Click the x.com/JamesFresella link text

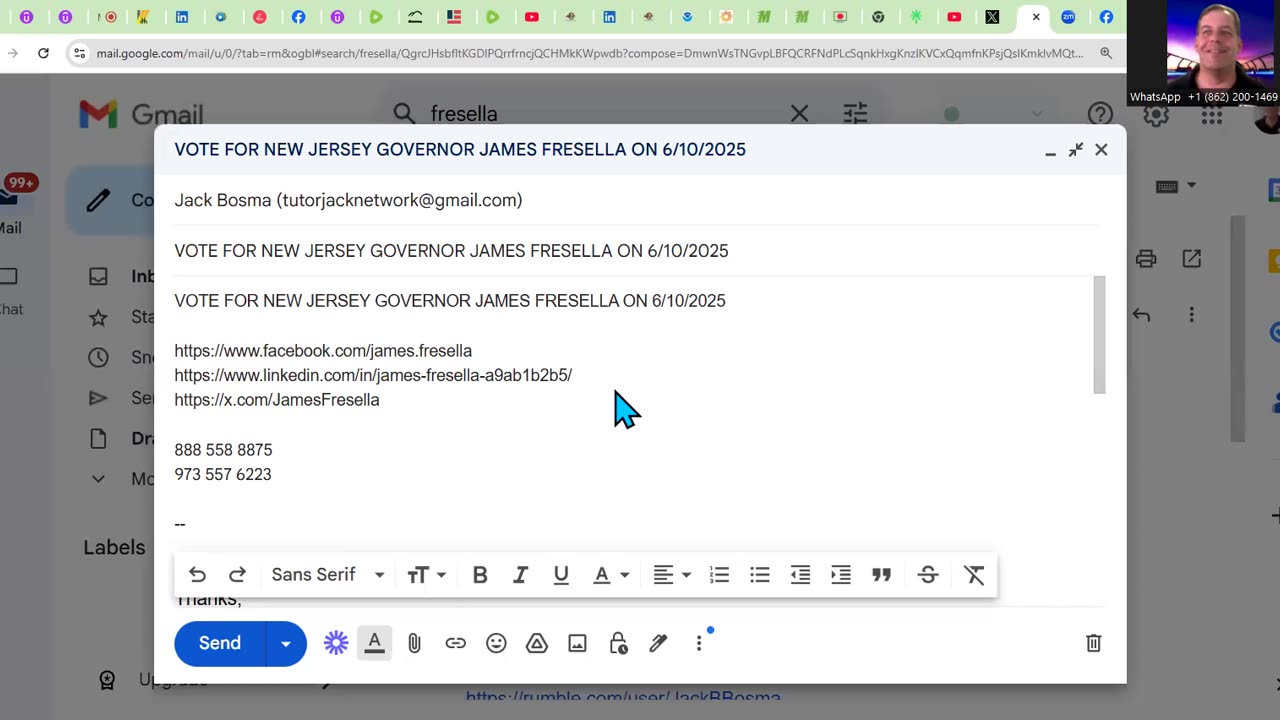[277, 400]
